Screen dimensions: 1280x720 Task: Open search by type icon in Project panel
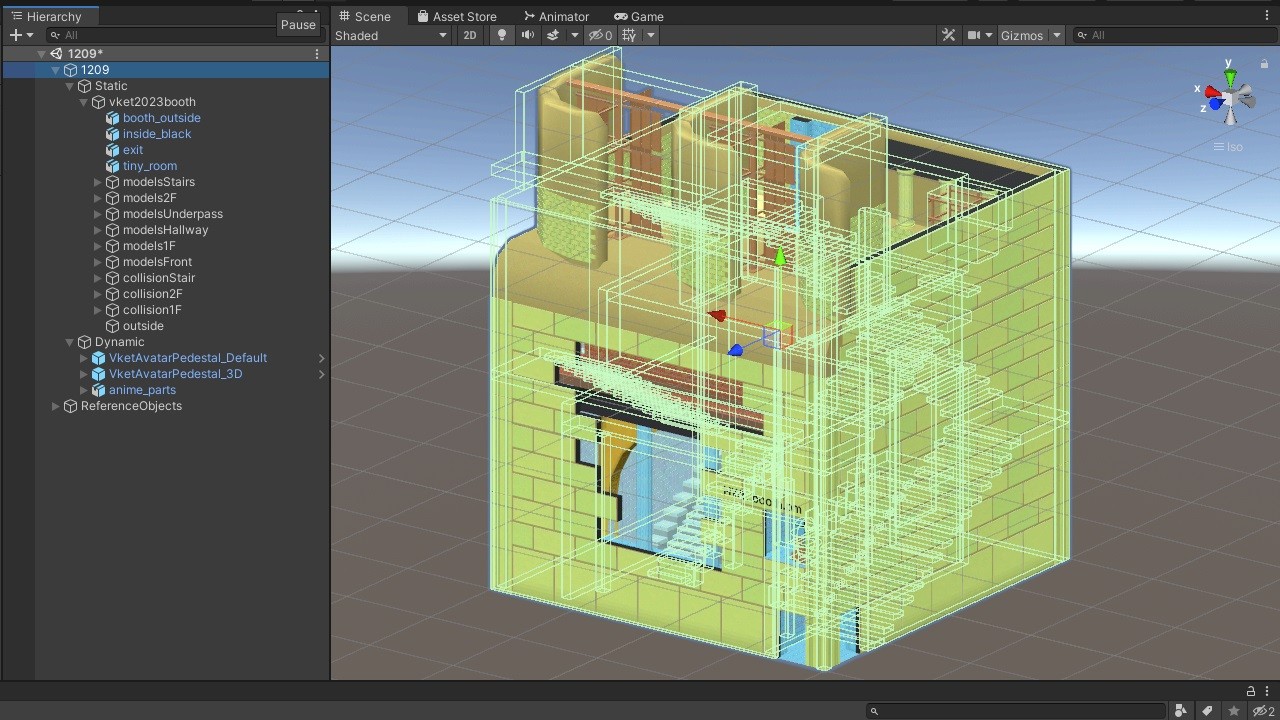pyautogui.click(x=1182, y=711)
